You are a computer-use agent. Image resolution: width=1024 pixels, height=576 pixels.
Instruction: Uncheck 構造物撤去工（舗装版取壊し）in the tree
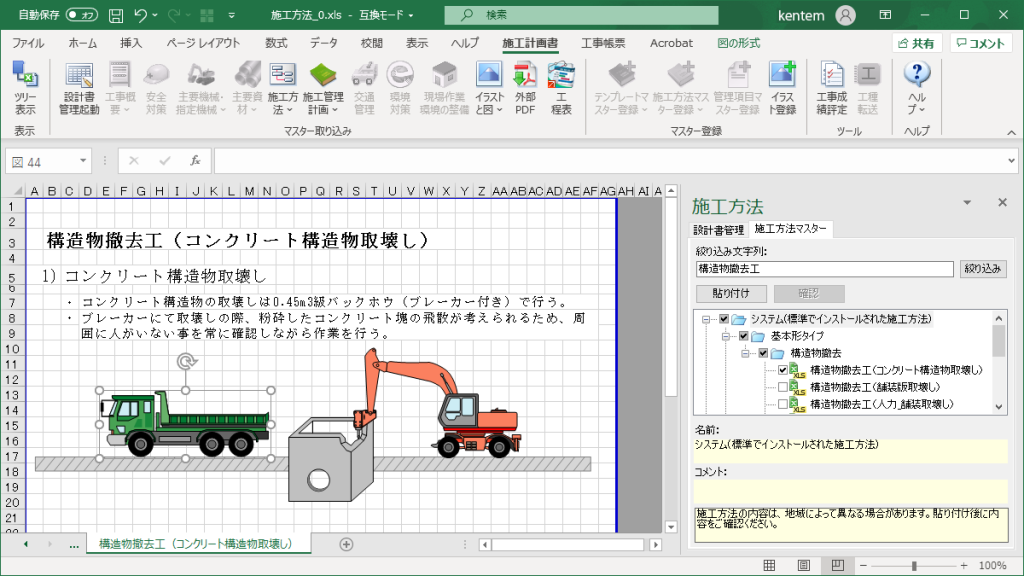pos(782,388)
